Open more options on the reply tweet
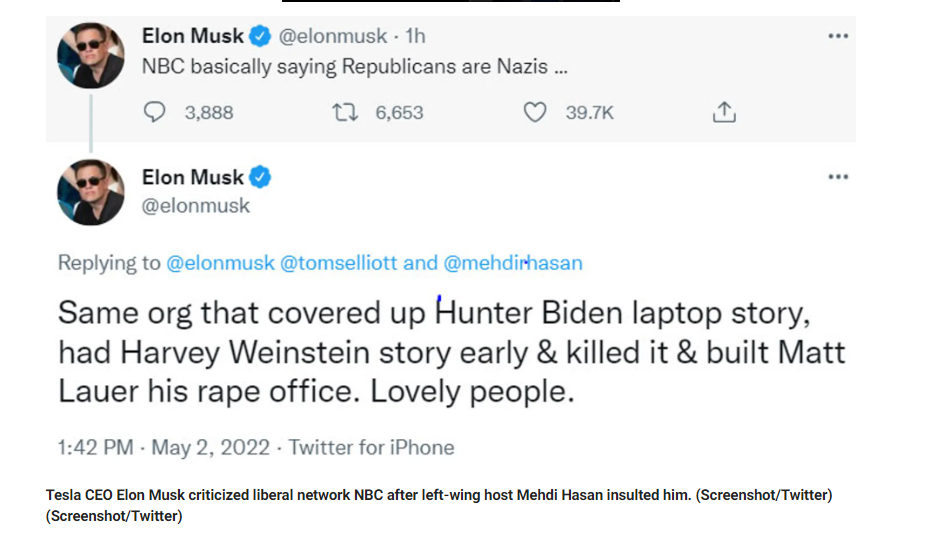The image size is (933, 544). [838, 177]
